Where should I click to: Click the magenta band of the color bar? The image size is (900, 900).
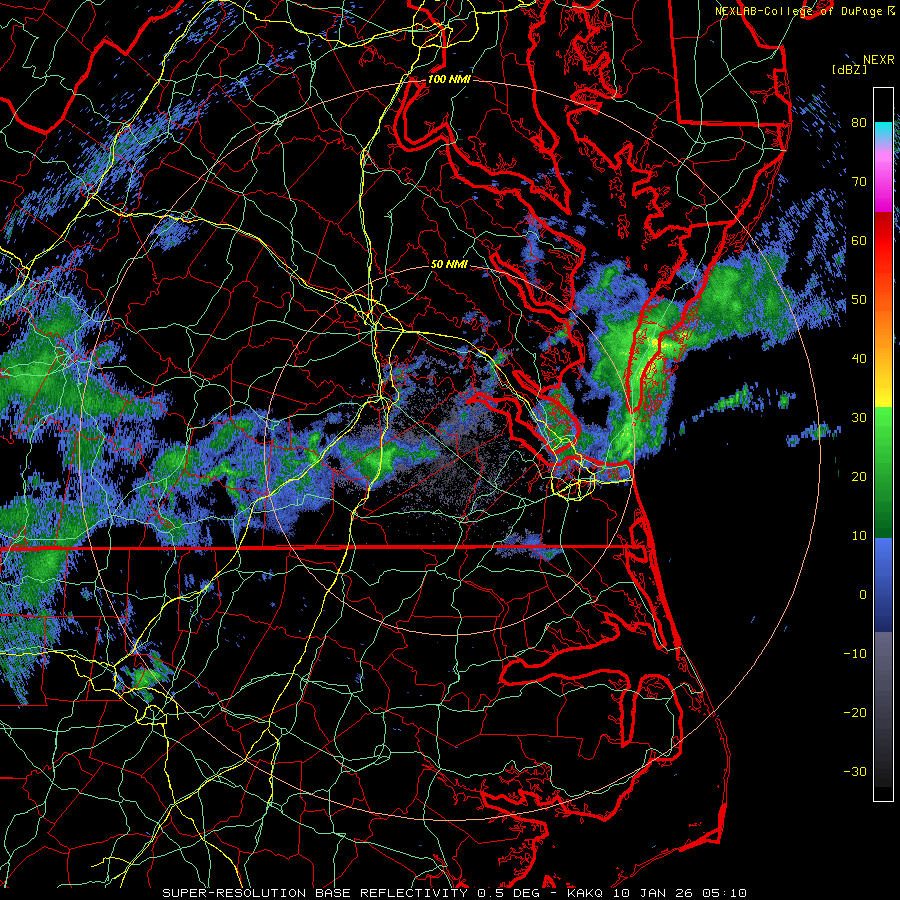point(883,184)
